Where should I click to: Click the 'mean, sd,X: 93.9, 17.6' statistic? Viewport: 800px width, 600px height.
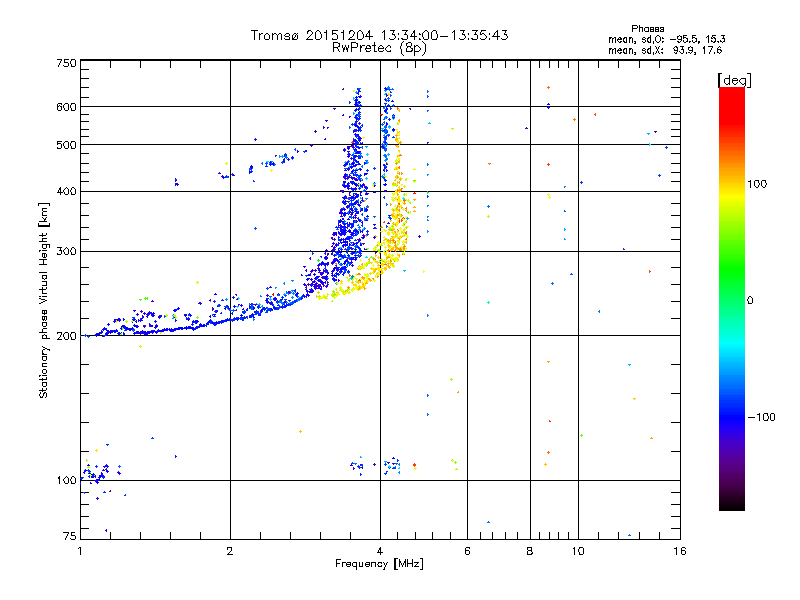pyautogui.click(x=665, y=50)
